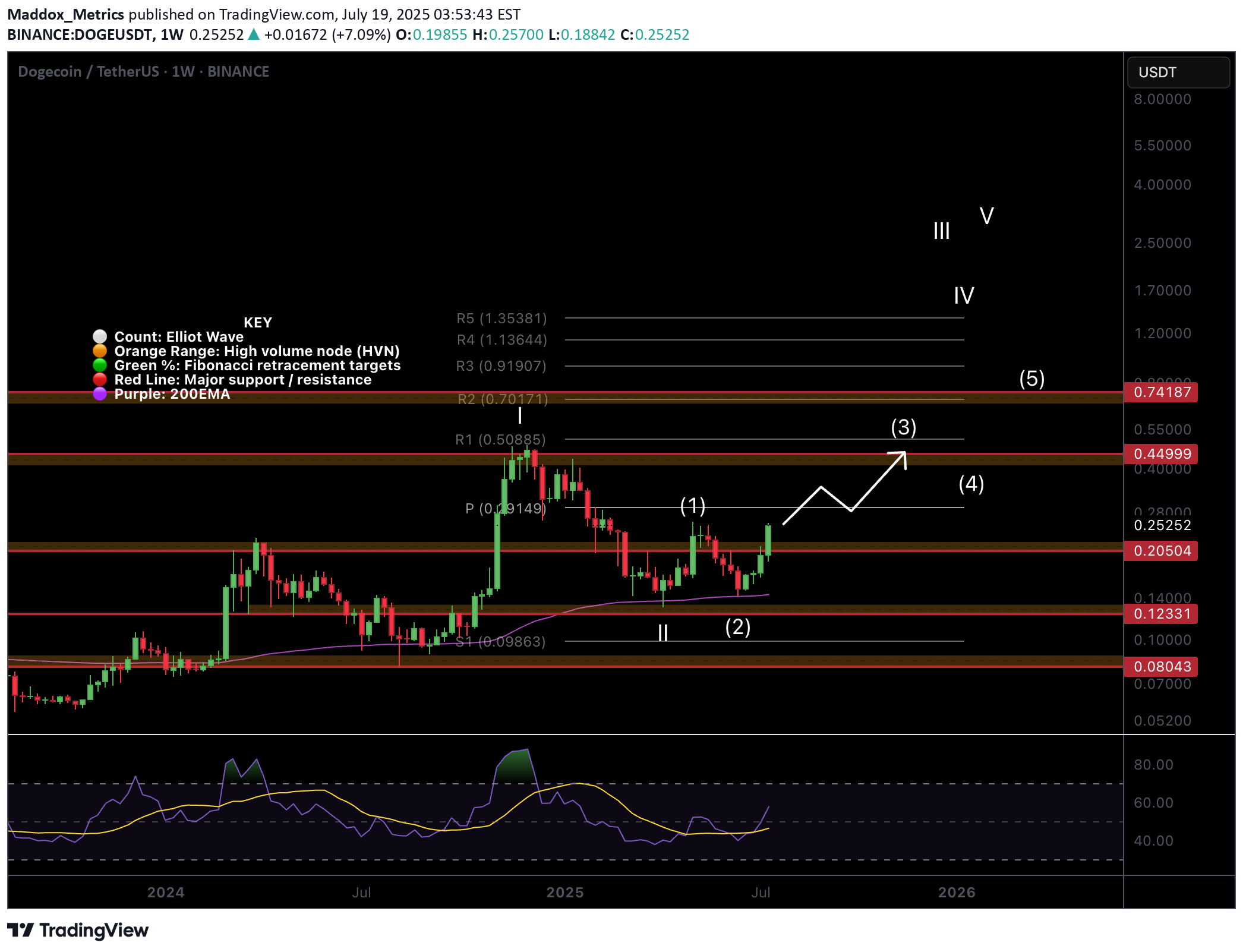Click the wave (3) label
Image resolution: width=1243 pixels, height=952 pixels.
coord(904,427)
